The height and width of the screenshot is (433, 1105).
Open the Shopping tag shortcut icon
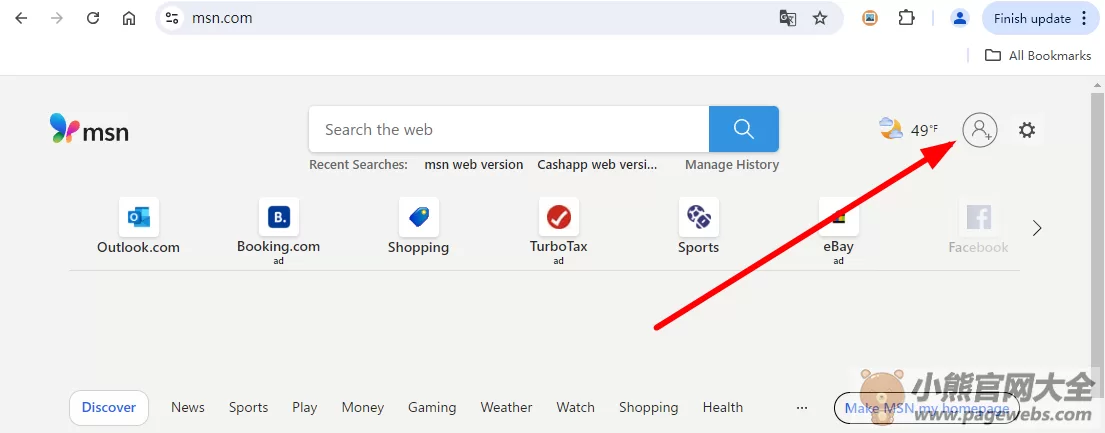click(x=419, y=217)
